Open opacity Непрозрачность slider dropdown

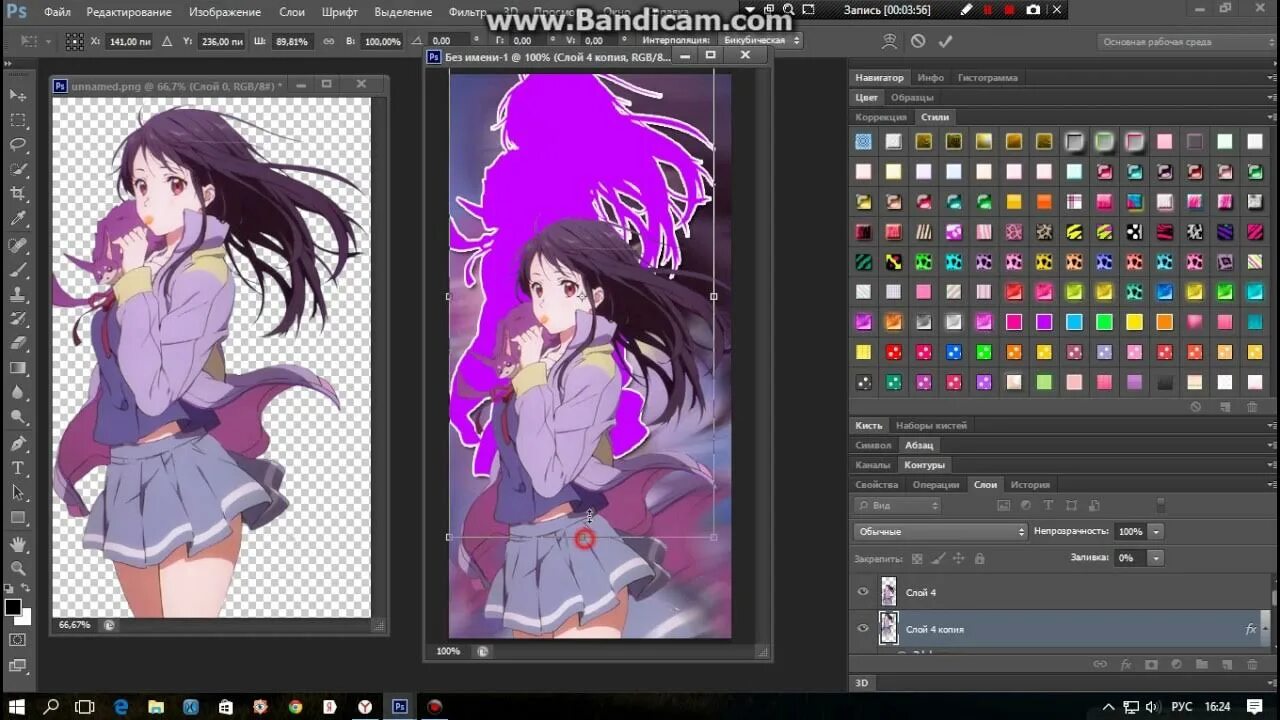(1156, 532)
